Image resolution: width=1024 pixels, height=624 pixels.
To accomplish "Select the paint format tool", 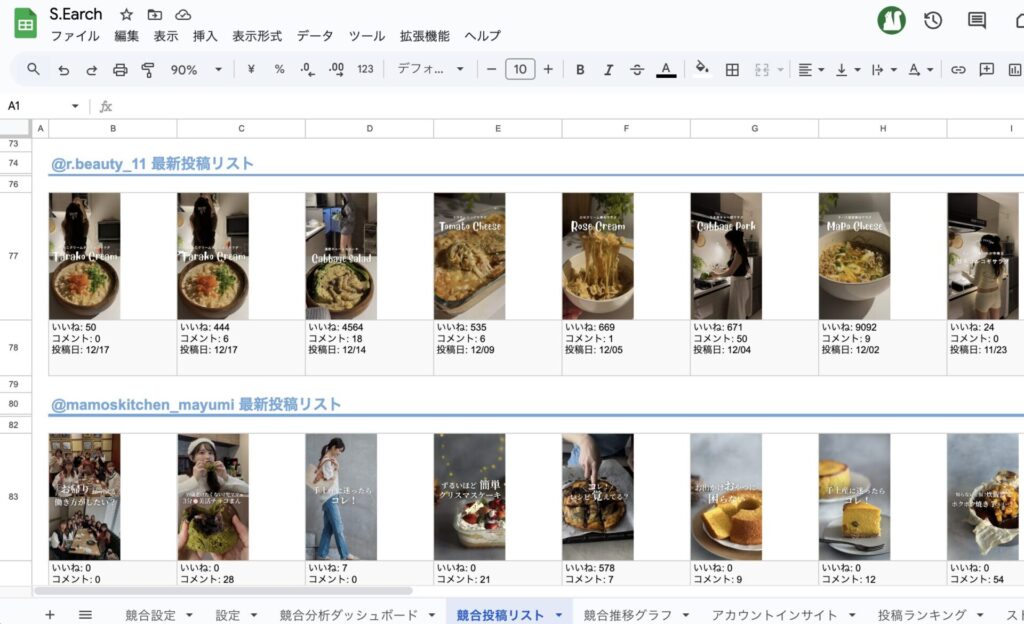I will click(148, 70).
